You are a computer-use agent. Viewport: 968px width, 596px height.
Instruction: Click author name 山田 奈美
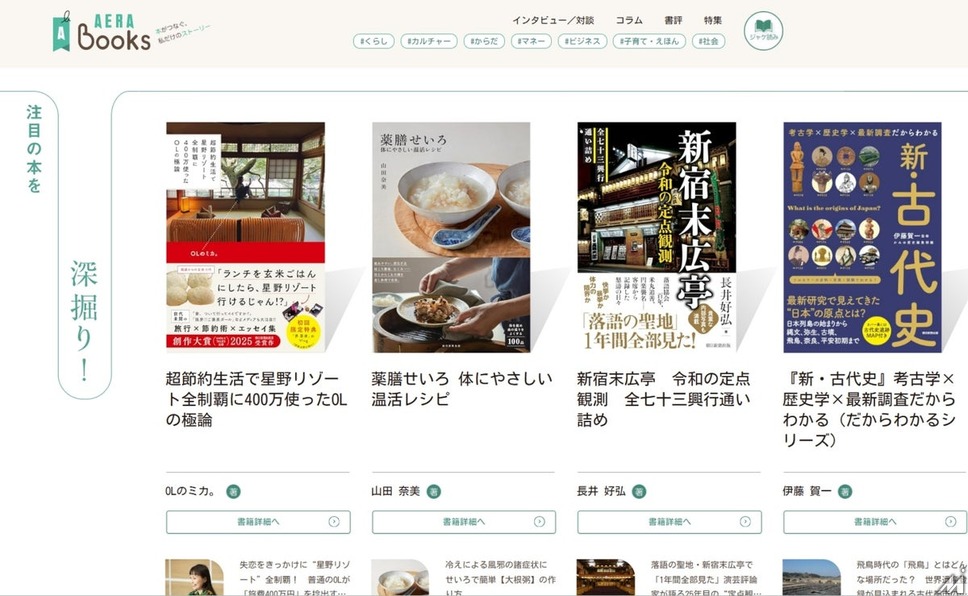tap(396, 492)
